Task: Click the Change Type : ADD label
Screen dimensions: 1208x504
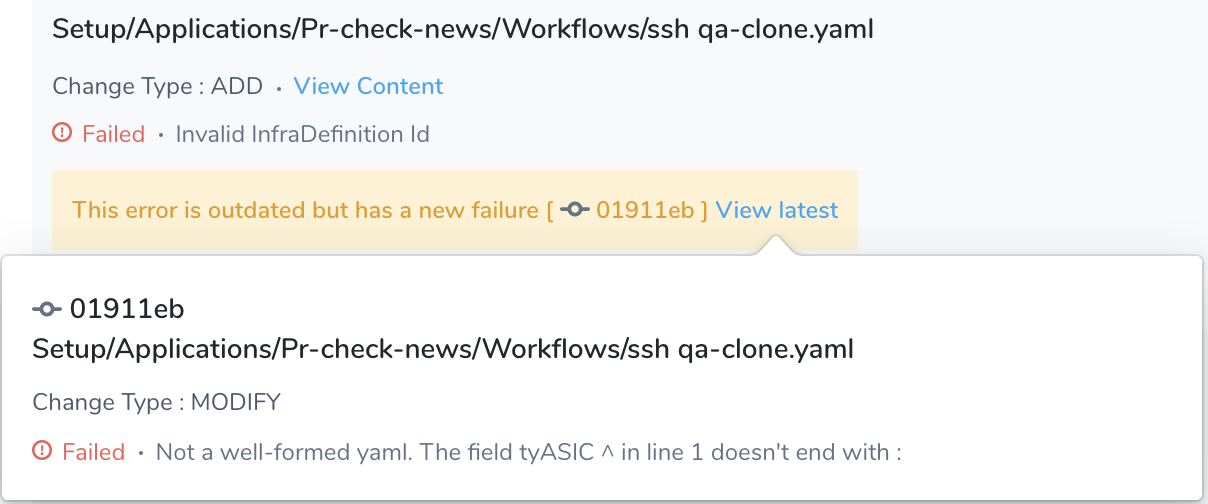Action: coord(158,86)
